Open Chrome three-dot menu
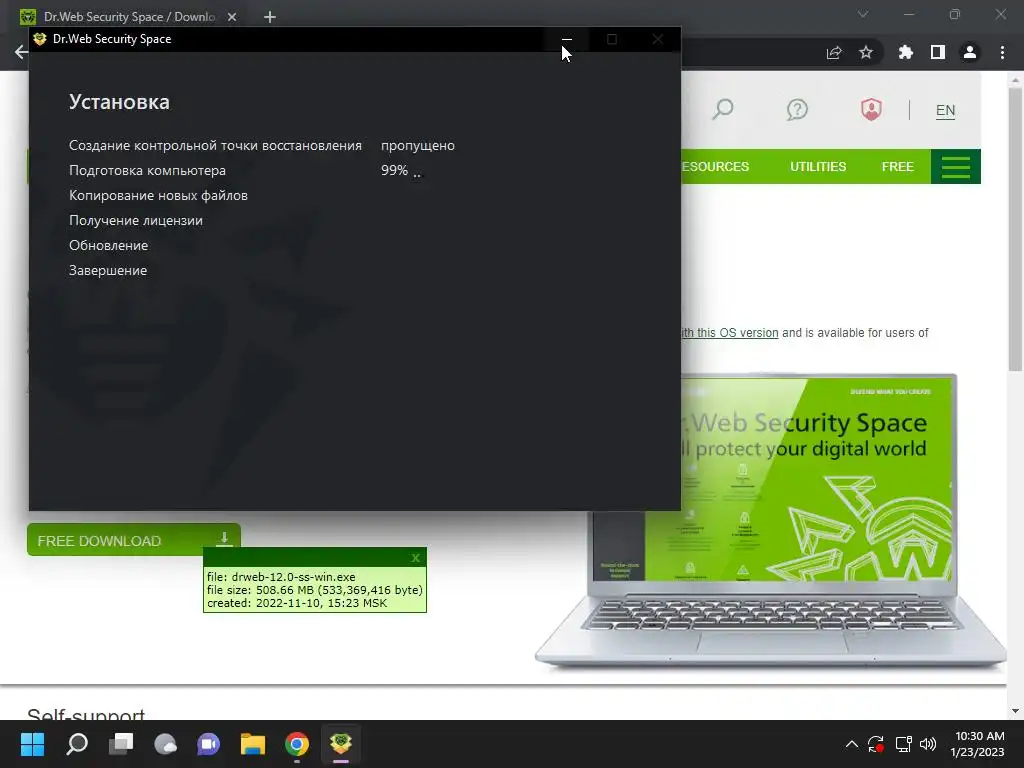 [1002, 52]
